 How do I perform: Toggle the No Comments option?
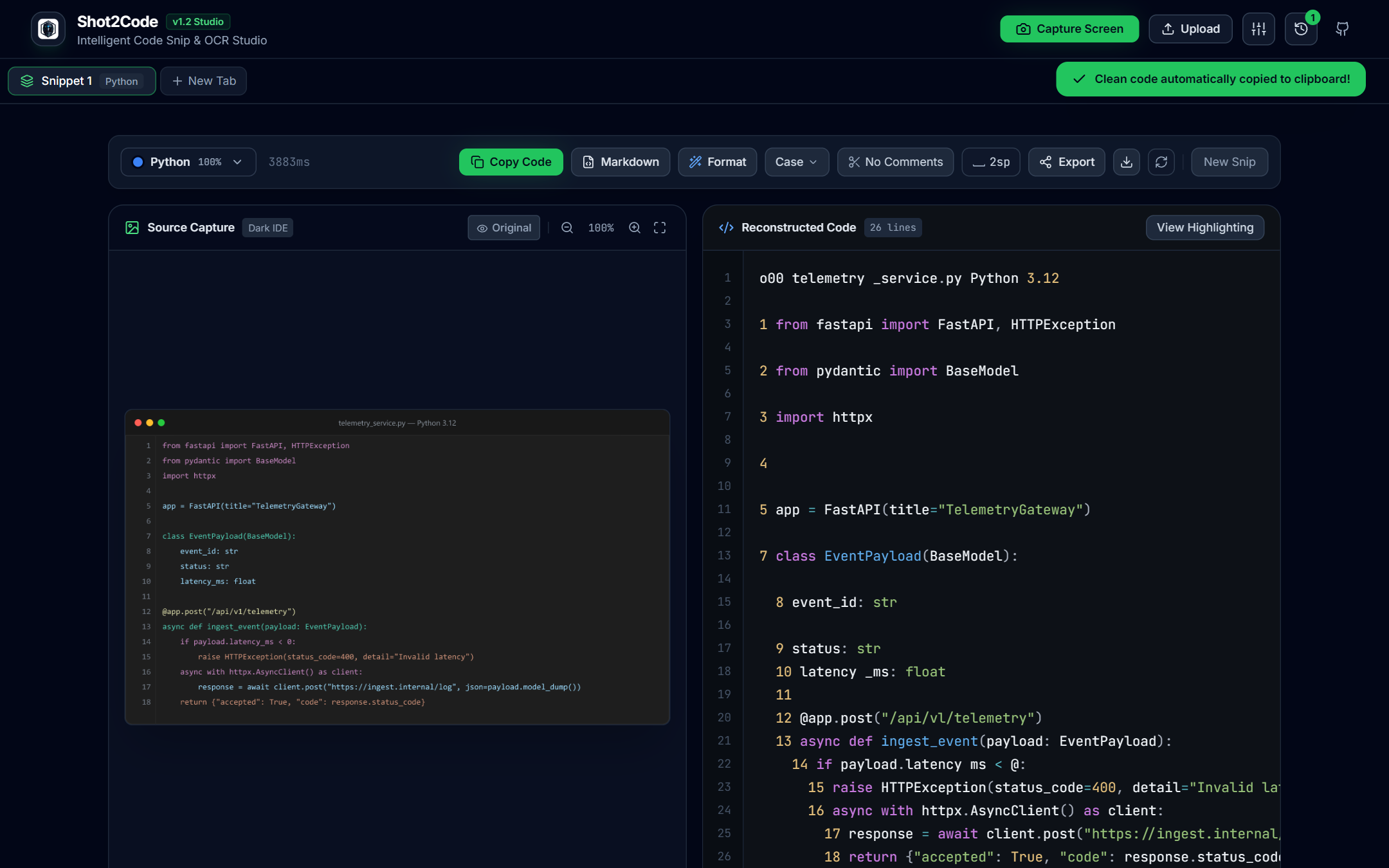pos(895,162)
